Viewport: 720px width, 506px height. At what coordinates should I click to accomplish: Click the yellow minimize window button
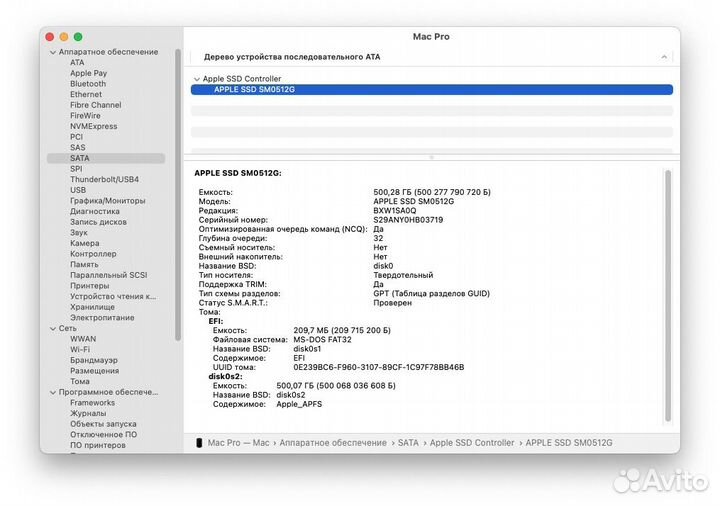click(x=64, y=37)
